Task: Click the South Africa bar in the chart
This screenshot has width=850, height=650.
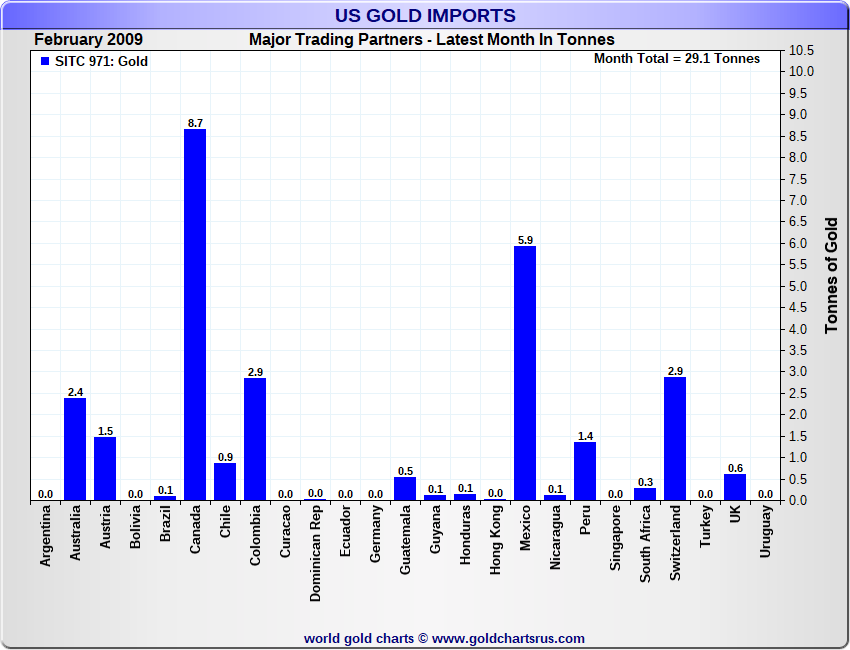Action: [645, 494]
